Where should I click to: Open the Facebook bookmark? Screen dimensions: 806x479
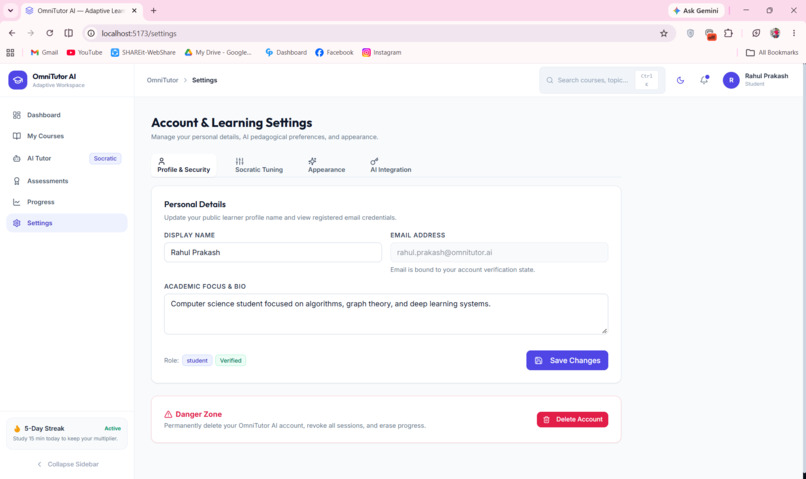334,52
